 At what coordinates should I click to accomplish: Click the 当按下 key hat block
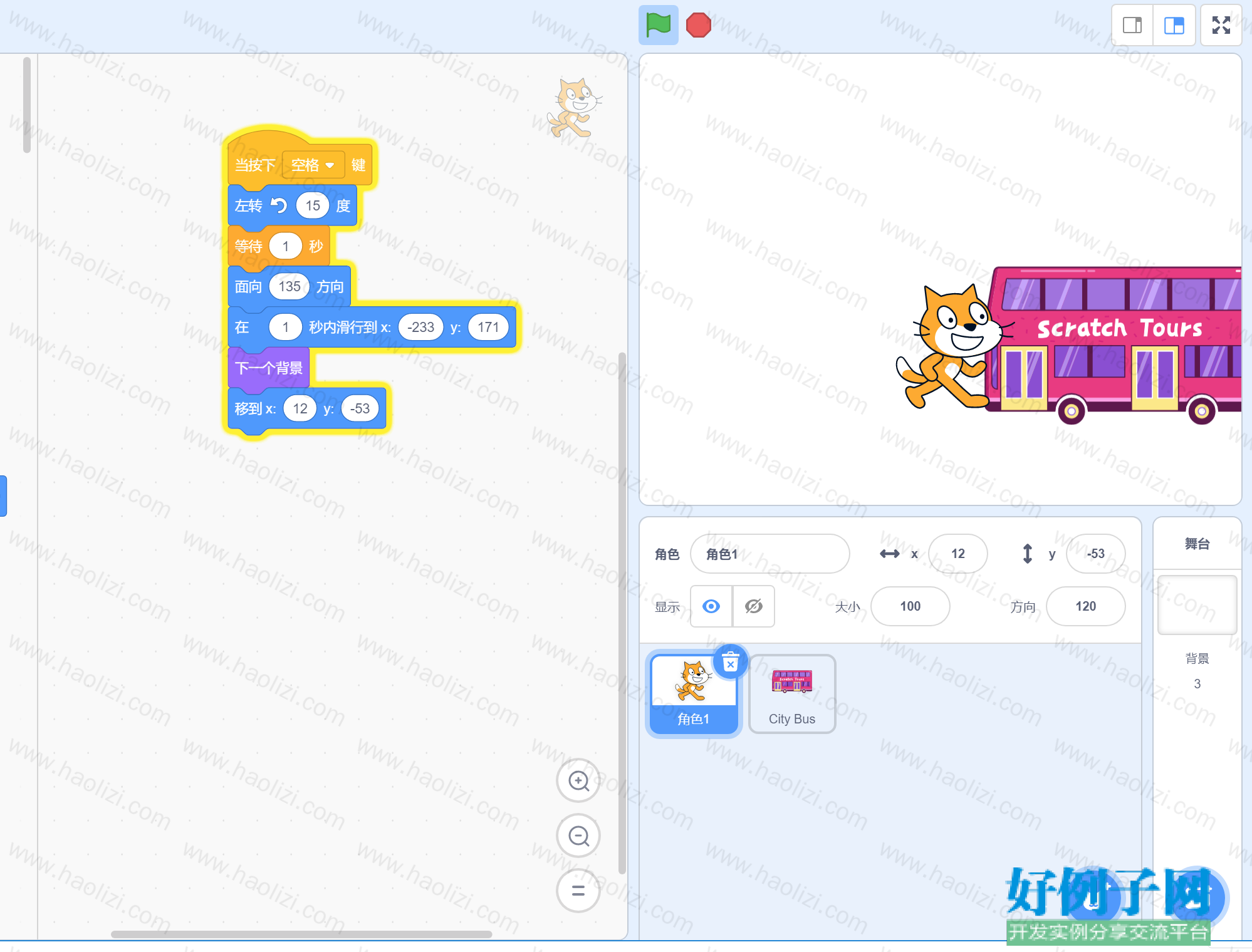pos(255,165)
